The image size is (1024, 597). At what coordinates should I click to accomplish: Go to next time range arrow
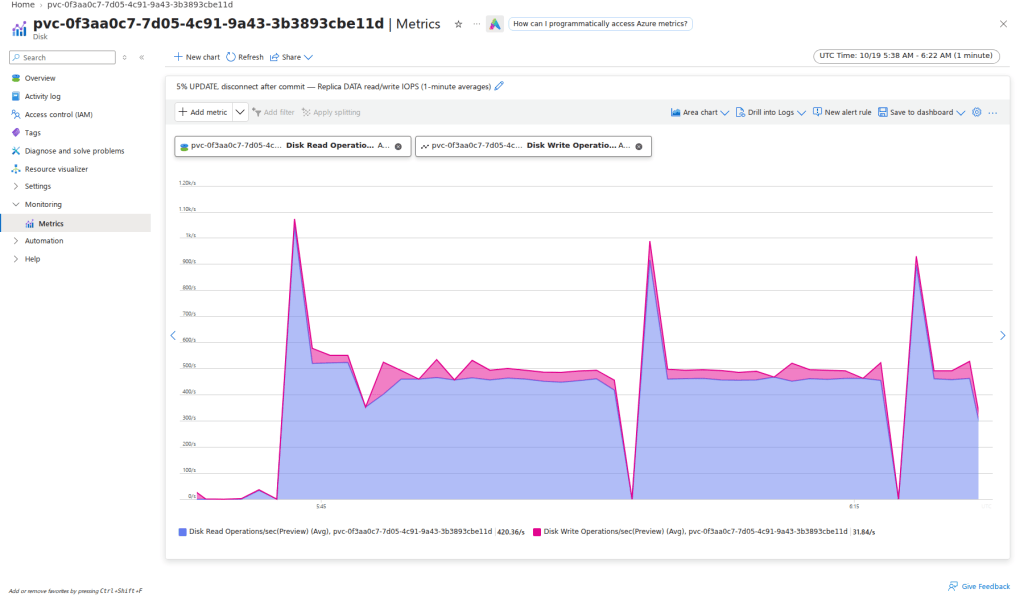[1002, 335]
